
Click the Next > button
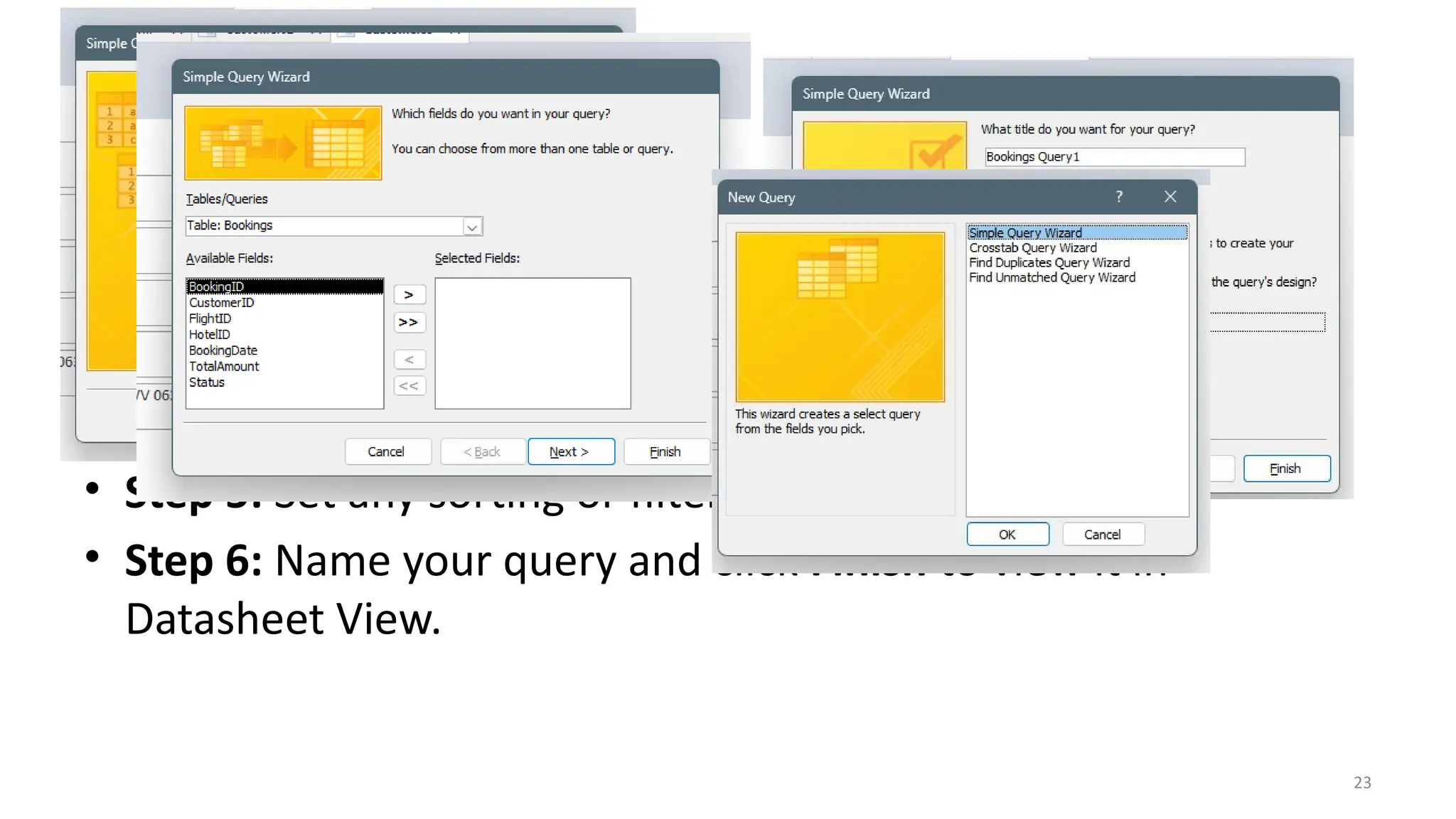click(x=571, y=452)
